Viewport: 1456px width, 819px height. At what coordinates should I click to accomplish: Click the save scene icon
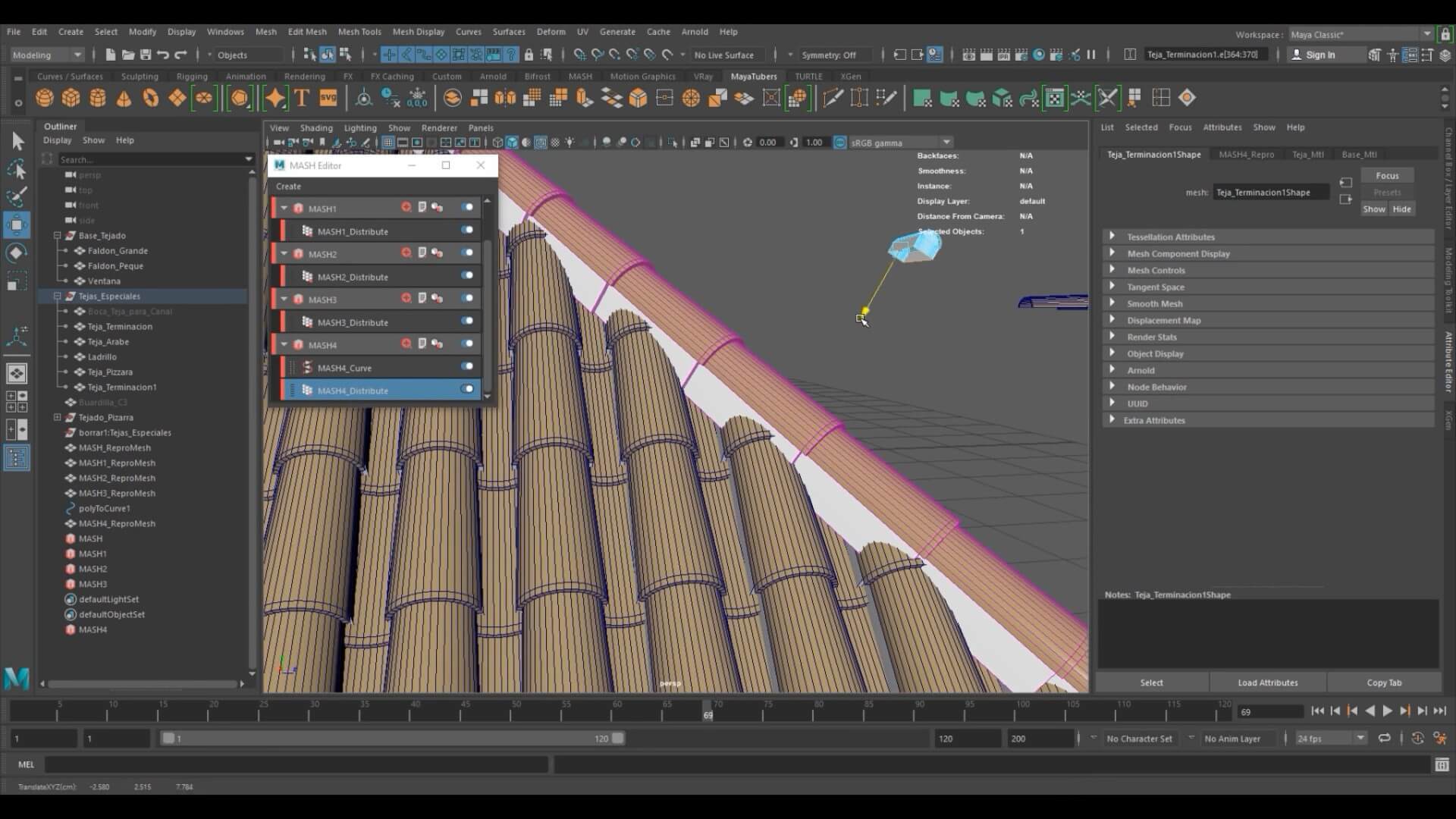pos(146,55)
